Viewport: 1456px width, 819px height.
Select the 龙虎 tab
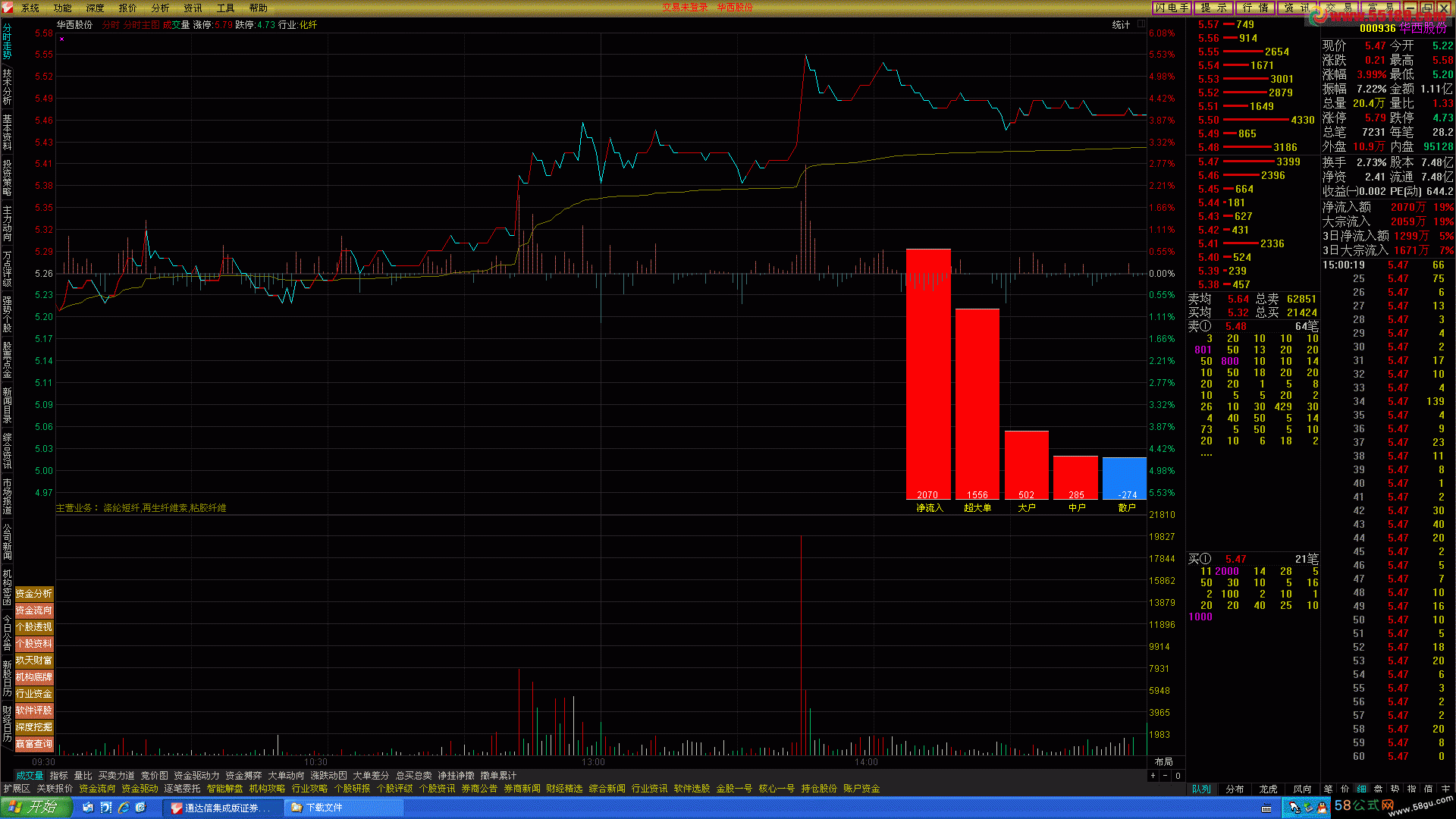(x=1269, y=789)
